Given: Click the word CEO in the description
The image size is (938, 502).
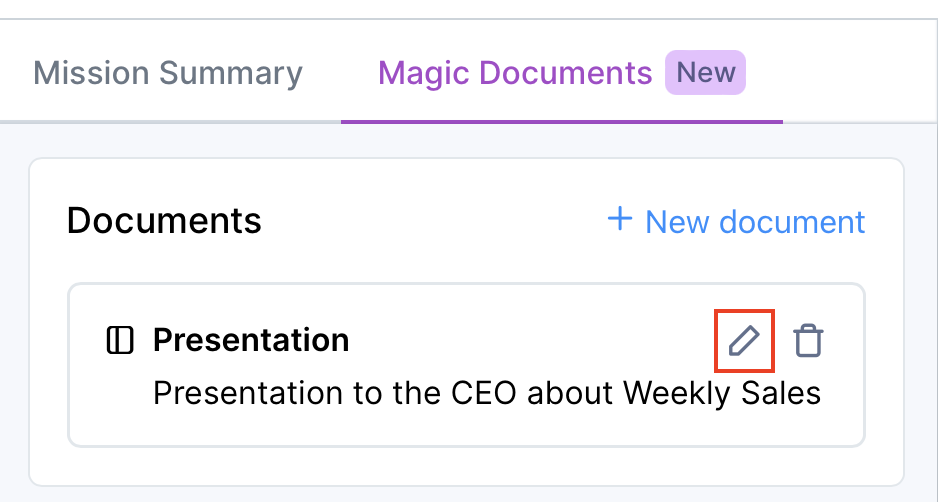Looking at the screenshot, I should pyautogui.click(x=485, y=393).
